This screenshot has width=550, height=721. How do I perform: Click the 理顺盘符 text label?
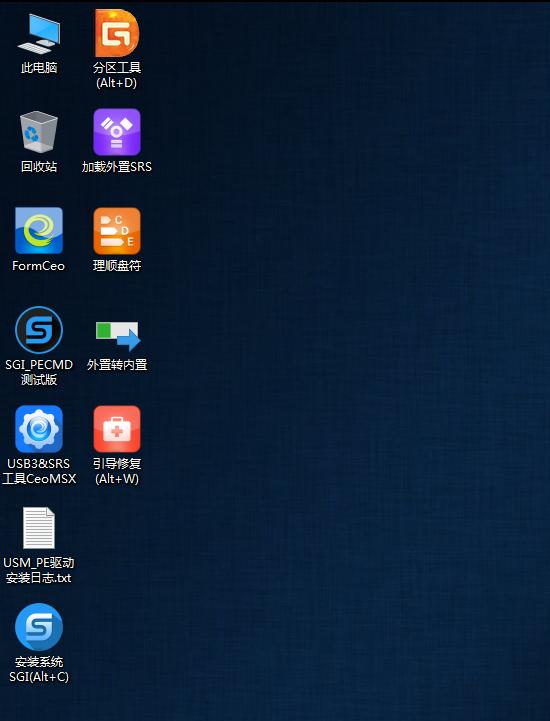117,266
